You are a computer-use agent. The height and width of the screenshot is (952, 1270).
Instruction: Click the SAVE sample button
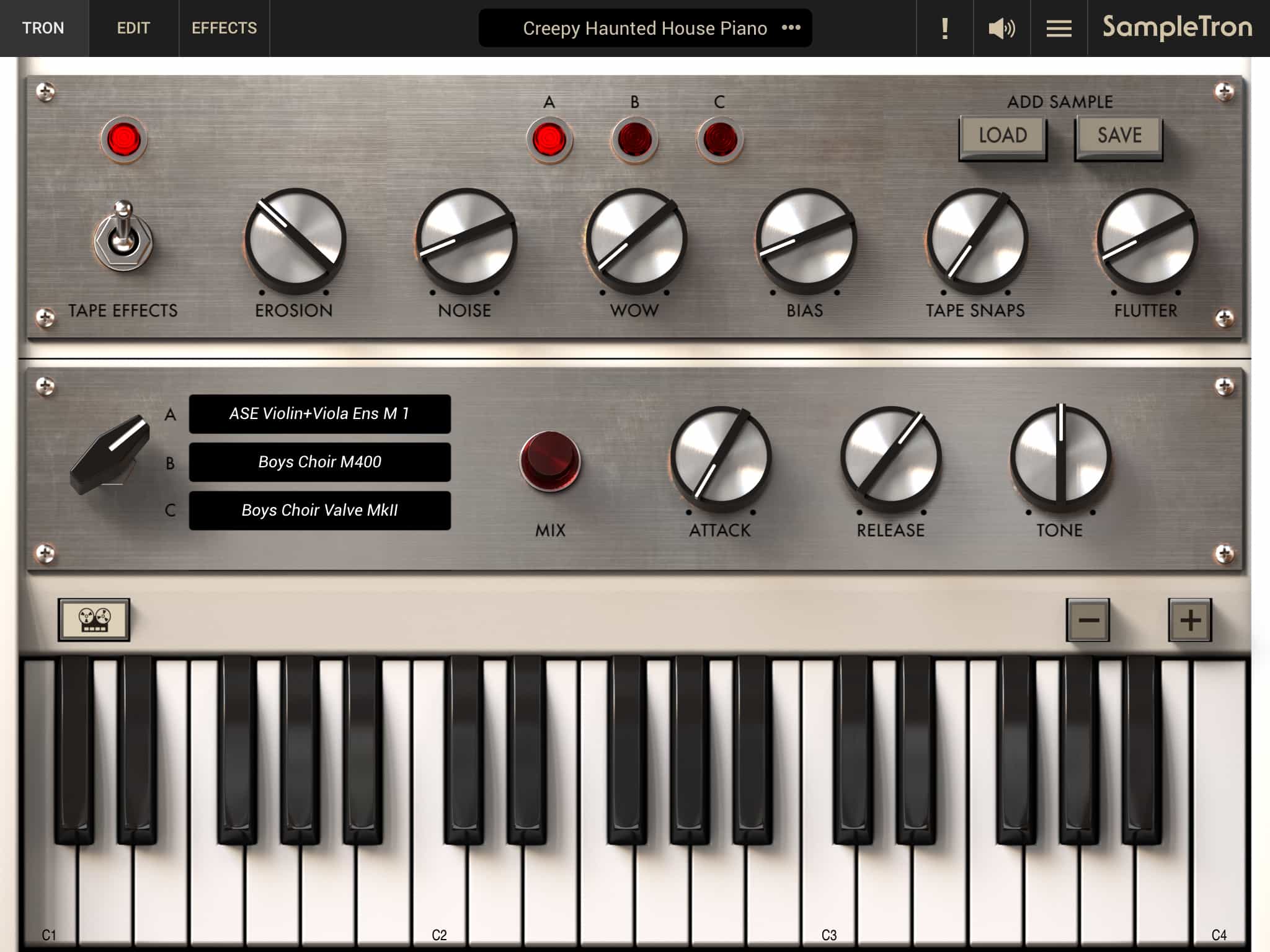1119,138
